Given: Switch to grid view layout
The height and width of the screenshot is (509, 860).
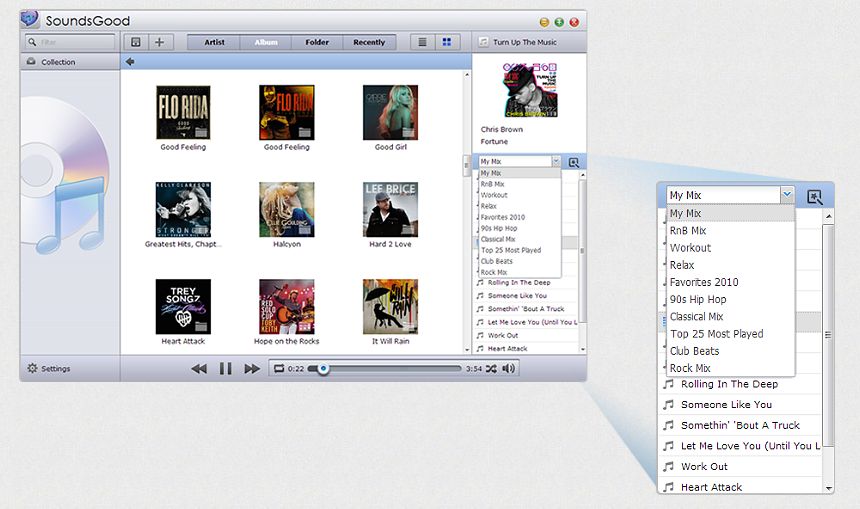Looking at the screenshot, I should click(x=447, y=42).
